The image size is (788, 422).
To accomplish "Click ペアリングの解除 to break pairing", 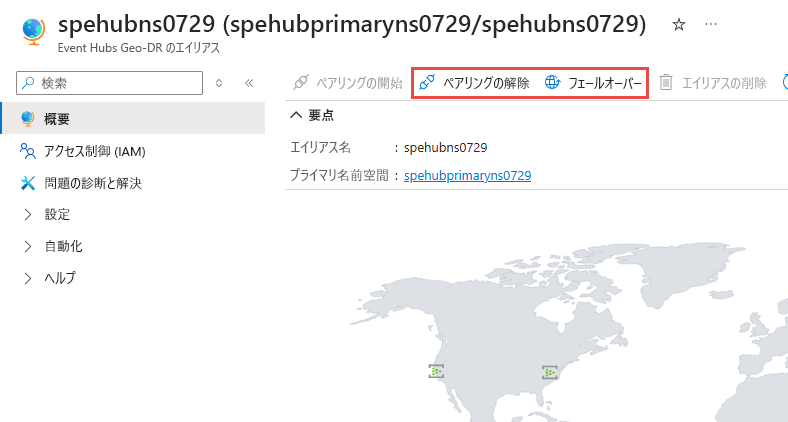I will [474, 83].
